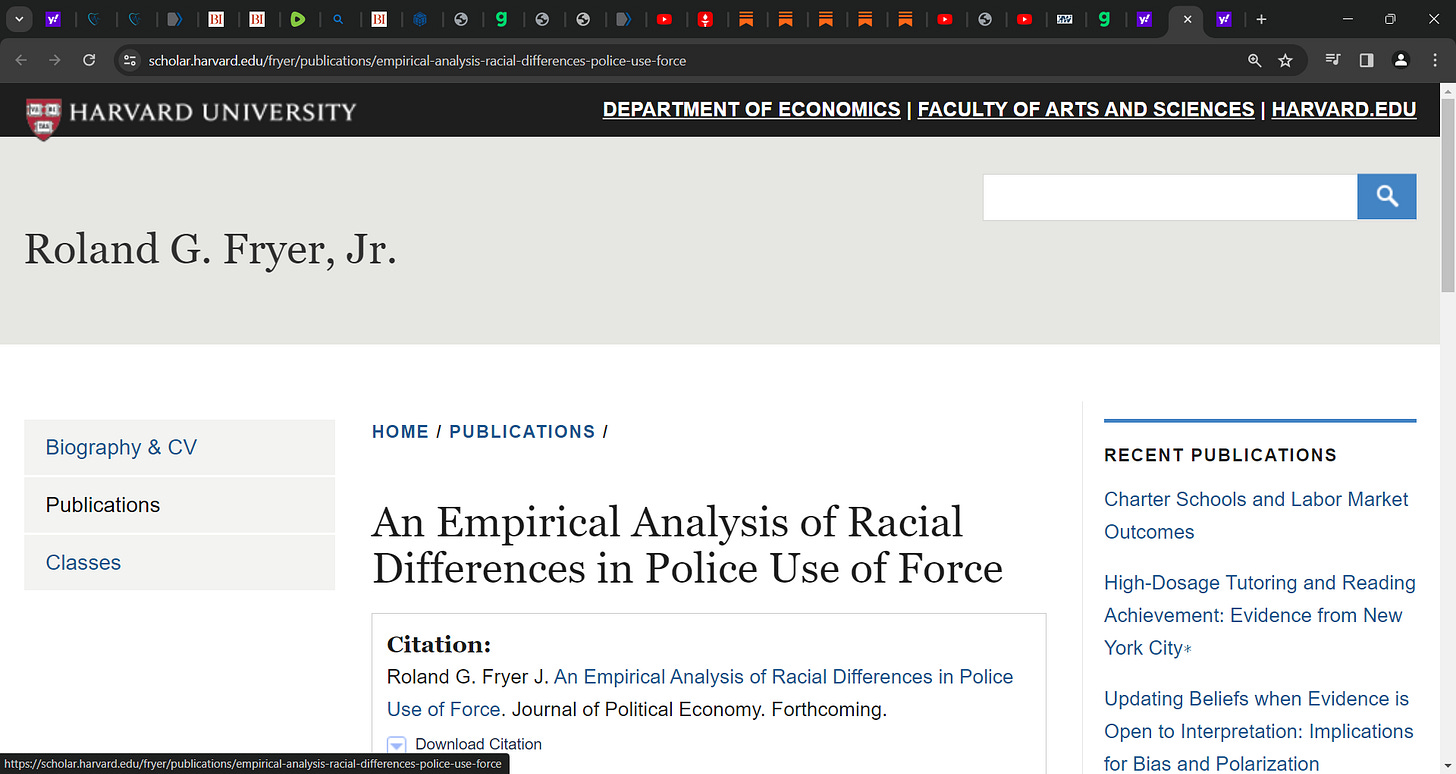Viewport: 1456px width, 774px height.
Task: Switch to the Yahoo tab beside tab search arrow
Action: [x=54, y=19]
